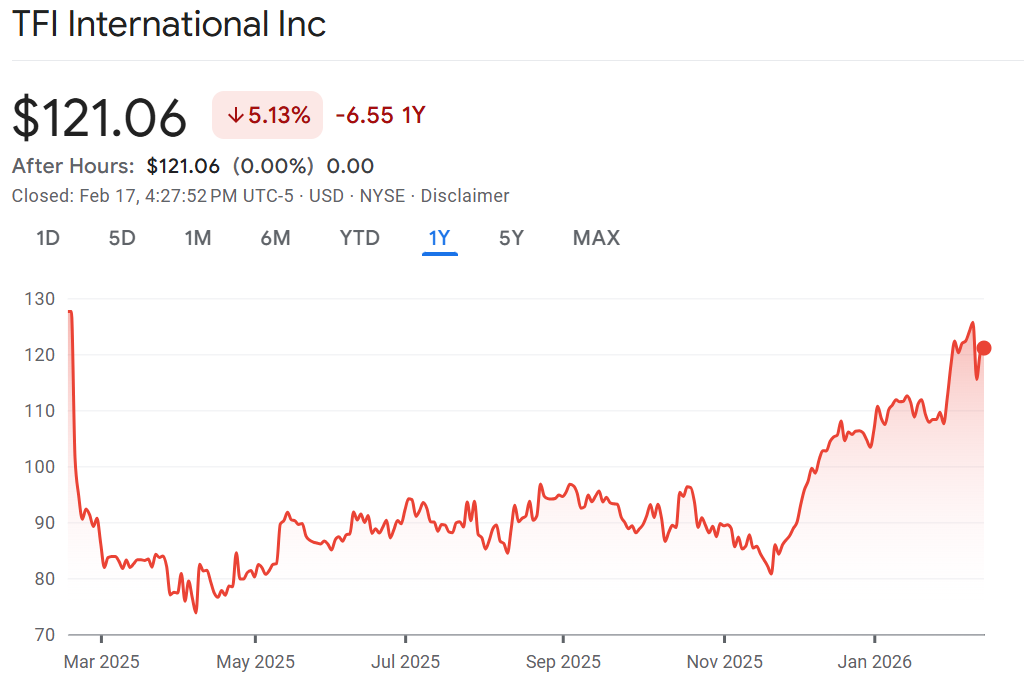Click the Jan 2026 axis label
Screen dimensions: 1024x694
click(875, 662)
